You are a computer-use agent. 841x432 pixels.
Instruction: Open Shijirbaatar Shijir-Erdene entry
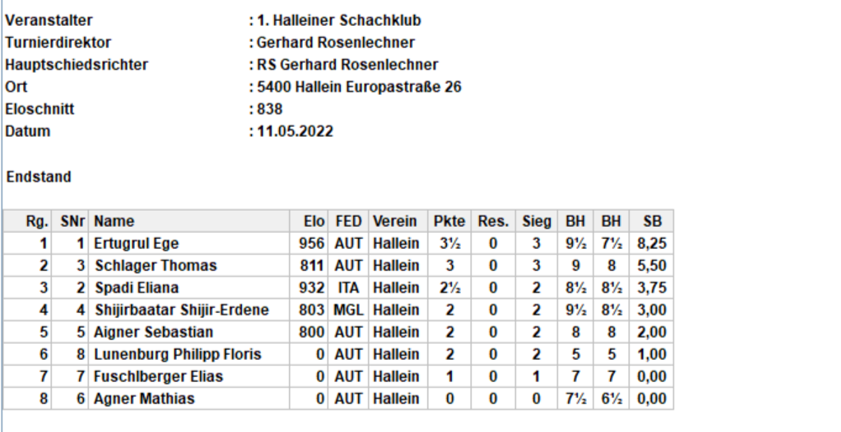pos(182,310)
